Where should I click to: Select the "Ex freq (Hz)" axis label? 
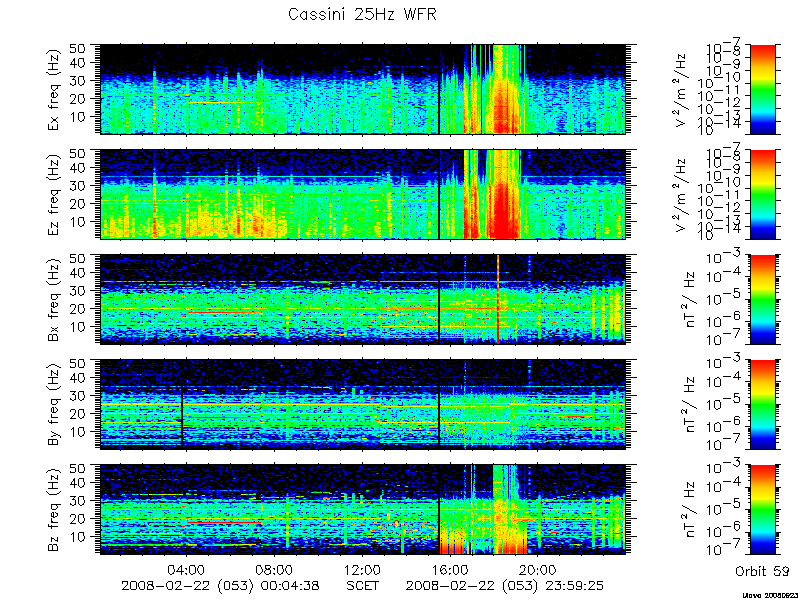[x=54, y=89]
